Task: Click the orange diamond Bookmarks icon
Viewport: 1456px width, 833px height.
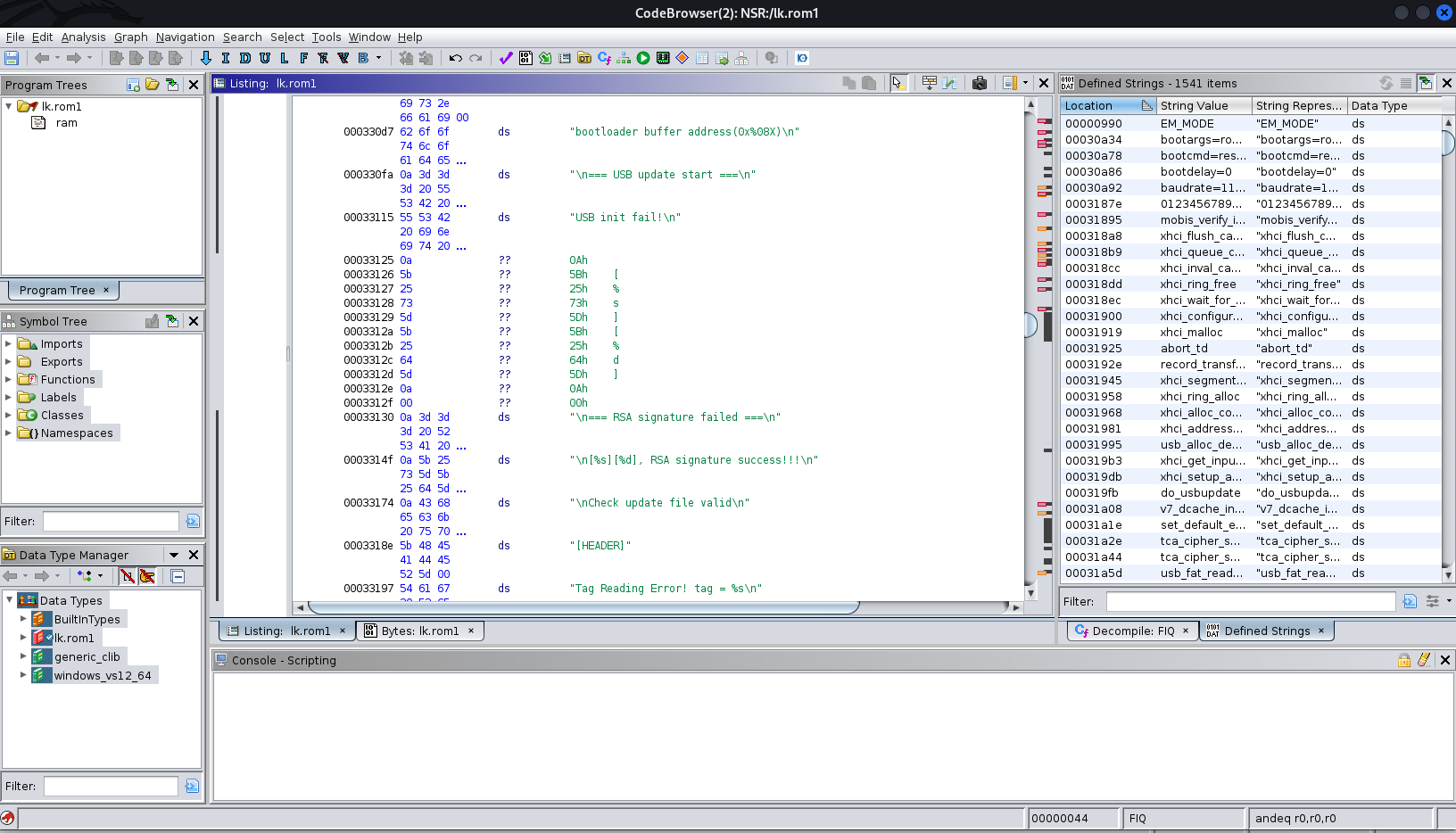Action: (x=682, y=58)
